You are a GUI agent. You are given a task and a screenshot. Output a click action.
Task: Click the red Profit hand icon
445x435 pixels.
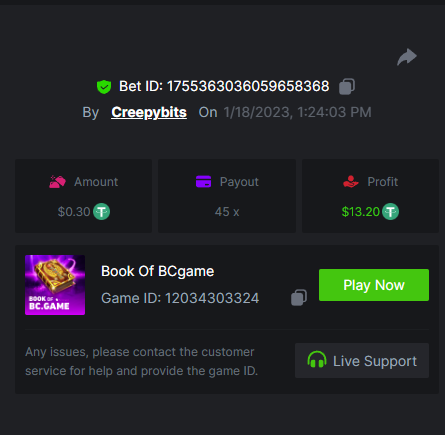pyautogui.click(x=351, y=182)
